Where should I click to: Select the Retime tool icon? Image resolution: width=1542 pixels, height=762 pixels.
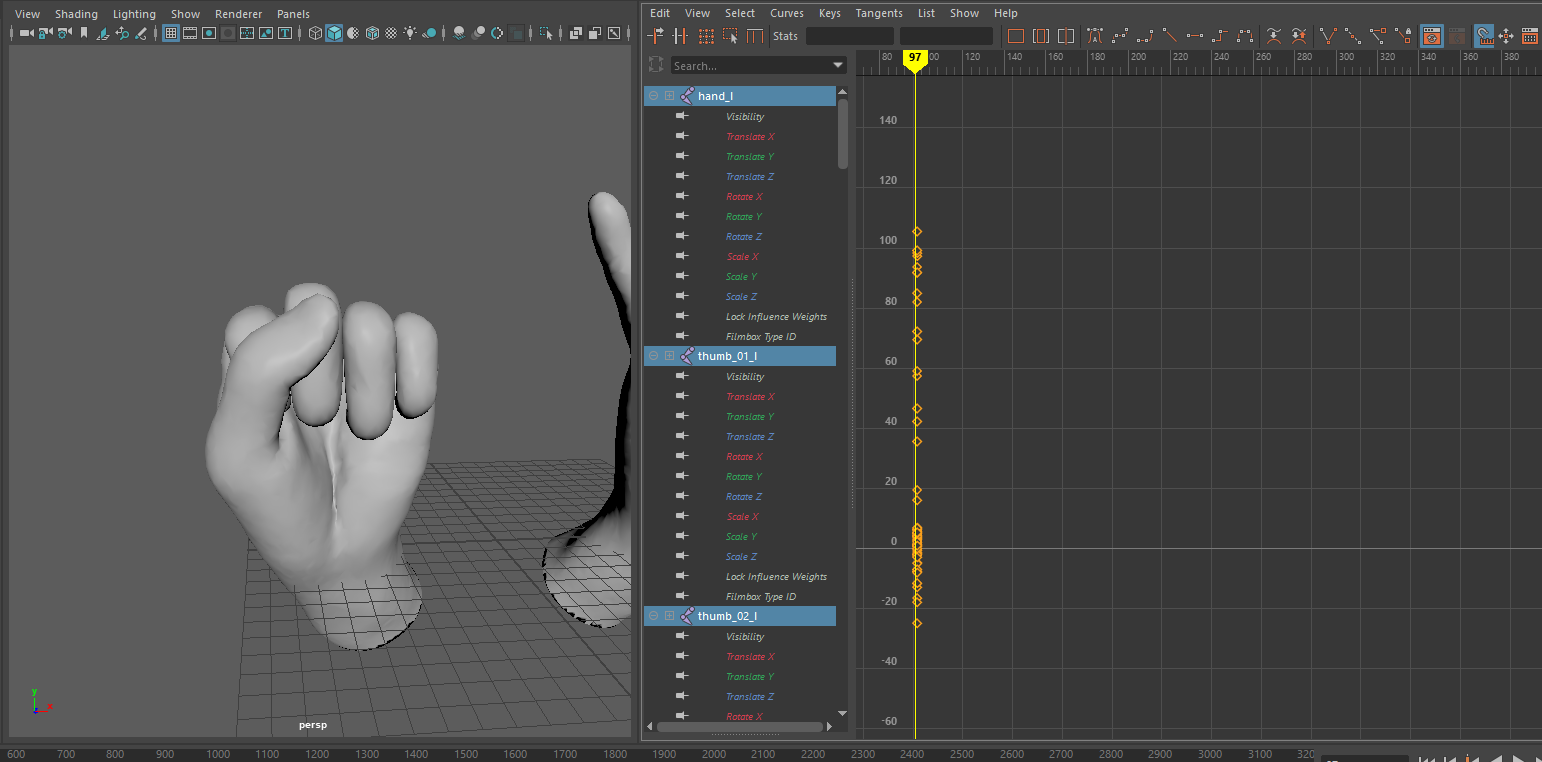755,36
